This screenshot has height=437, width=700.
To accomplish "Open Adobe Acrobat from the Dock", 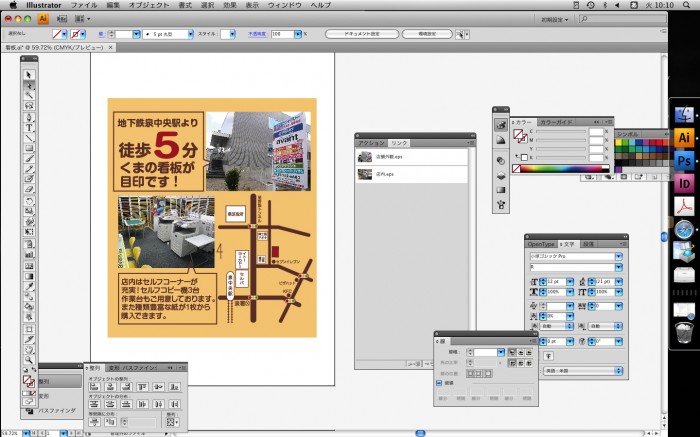I will 684,207.
